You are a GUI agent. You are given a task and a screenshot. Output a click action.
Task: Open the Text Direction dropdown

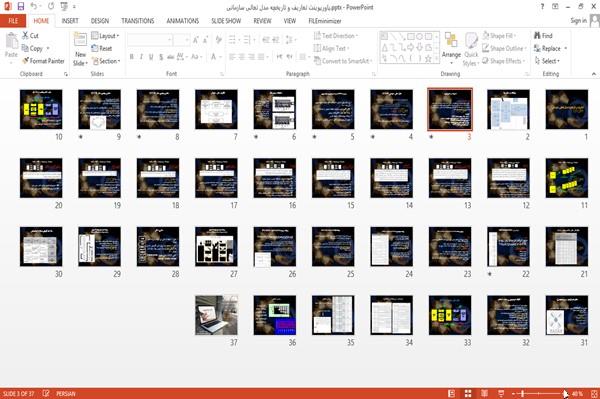[336, 36]
